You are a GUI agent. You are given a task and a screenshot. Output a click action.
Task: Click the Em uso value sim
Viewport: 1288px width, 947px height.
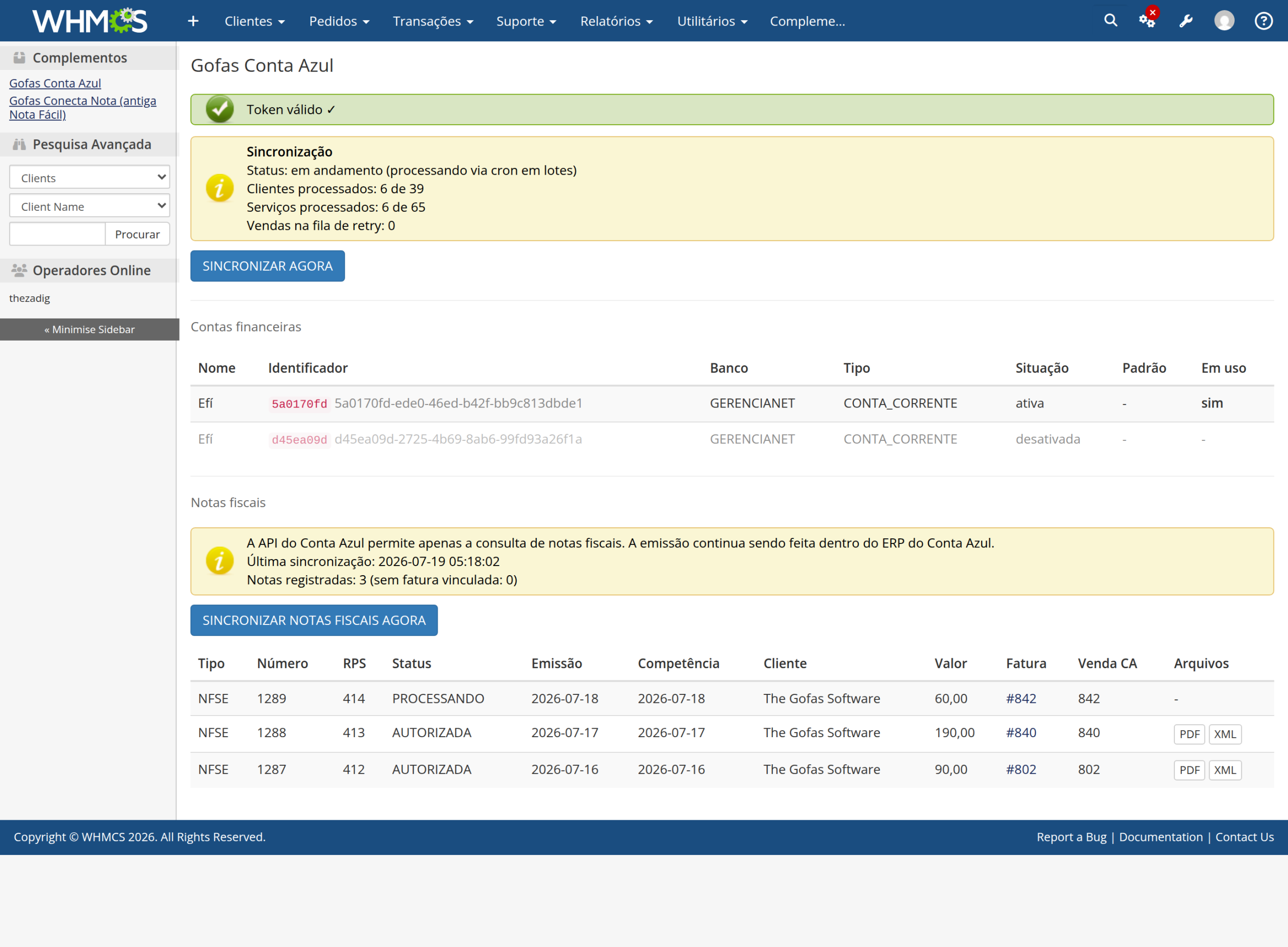point(1212,403)
